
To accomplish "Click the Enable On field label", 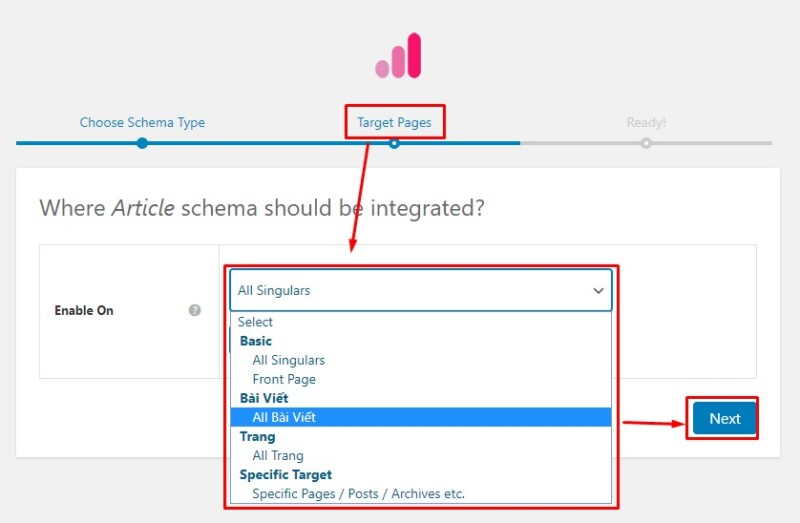I will [x=84, y=311].
